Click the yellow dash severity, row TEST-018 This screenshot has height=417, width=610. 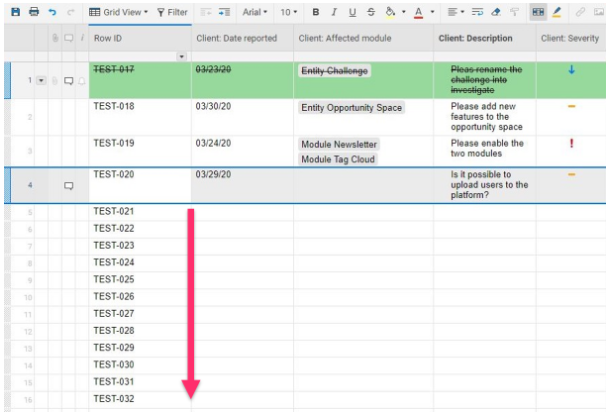tap(571, 106)
